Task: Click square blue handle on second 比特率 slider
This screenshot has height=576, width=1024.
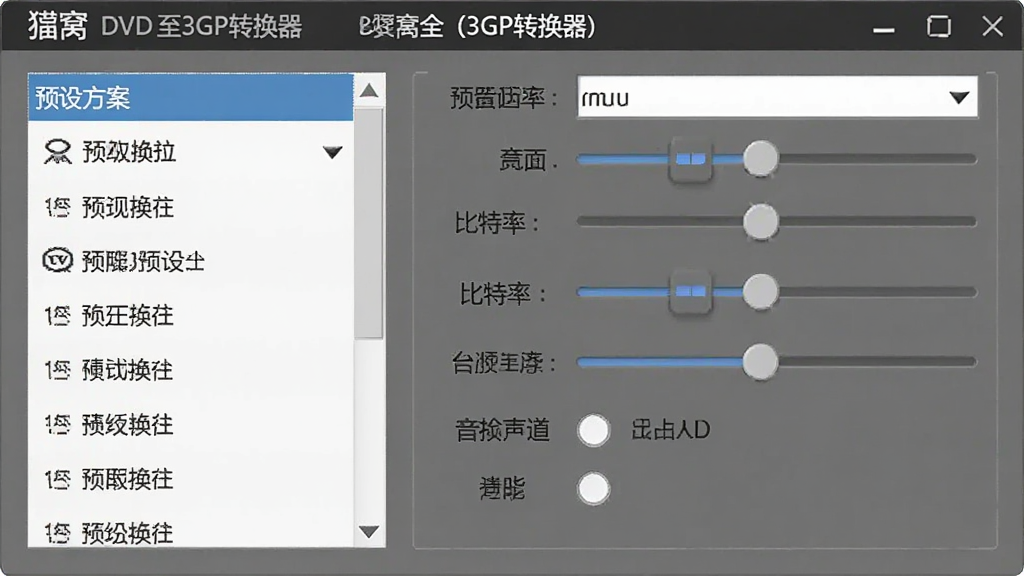Action: 690,291
